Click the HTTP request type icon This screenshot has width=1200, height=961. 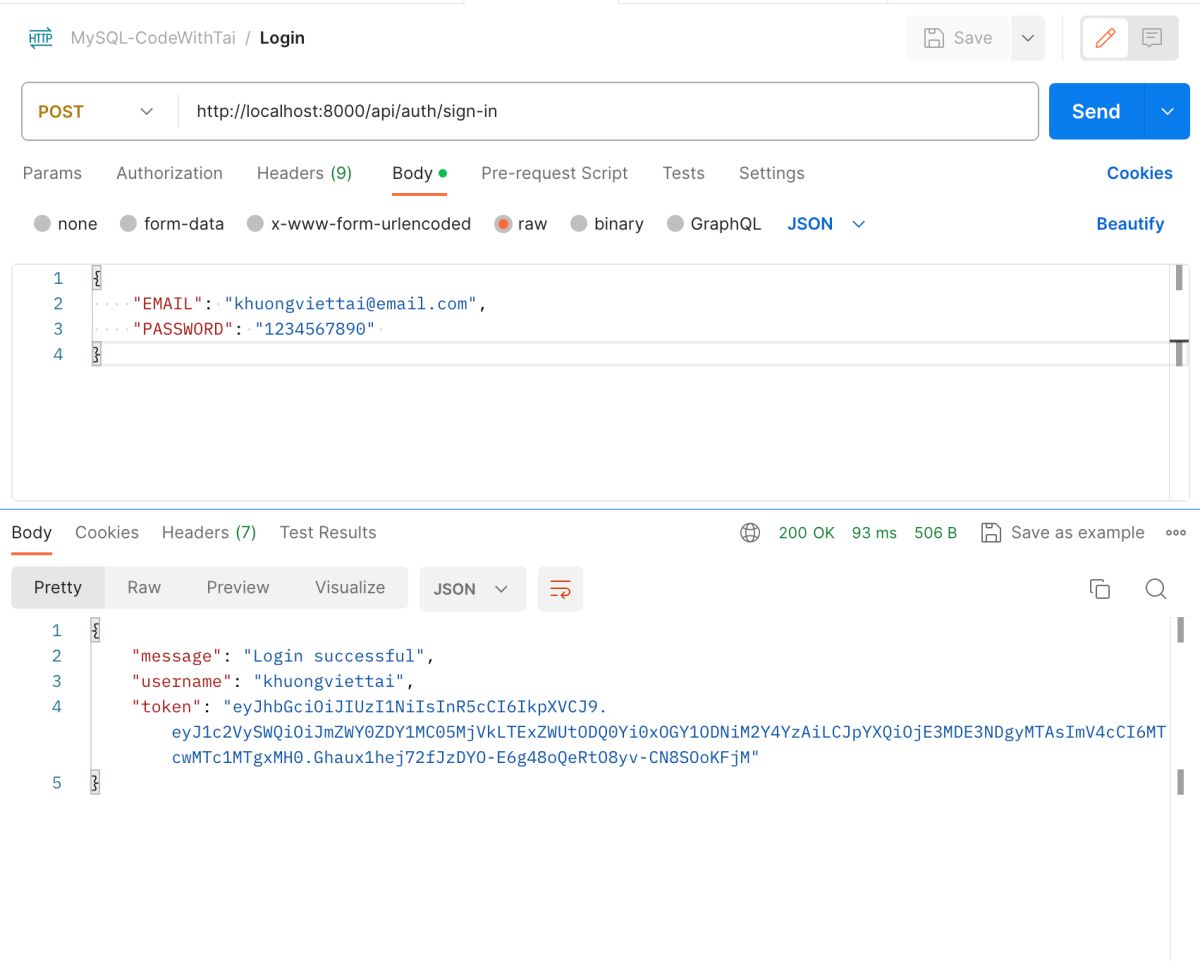[41, 38]
